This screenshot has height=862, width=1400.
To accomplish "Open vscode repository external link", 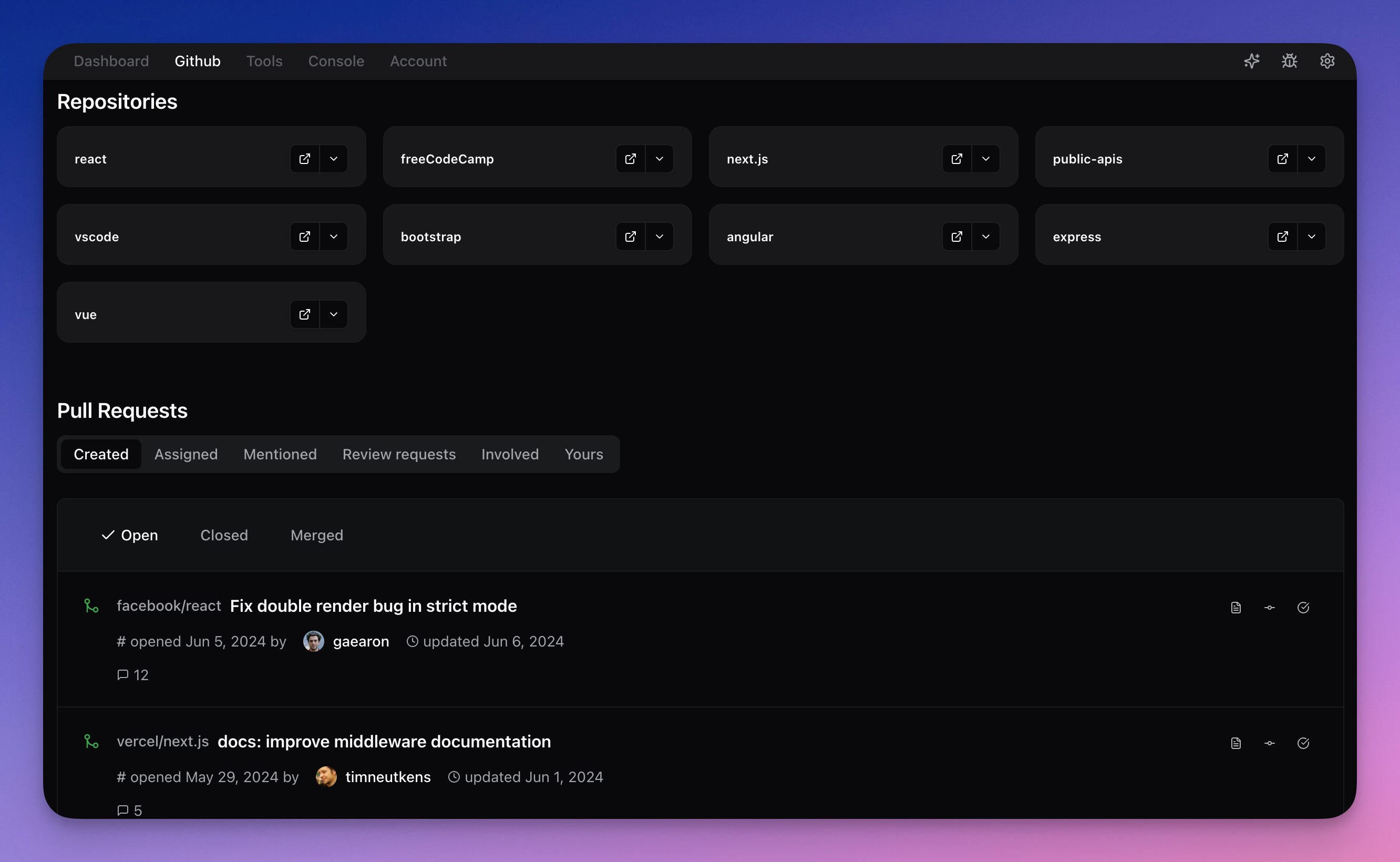I will point(305,237).
